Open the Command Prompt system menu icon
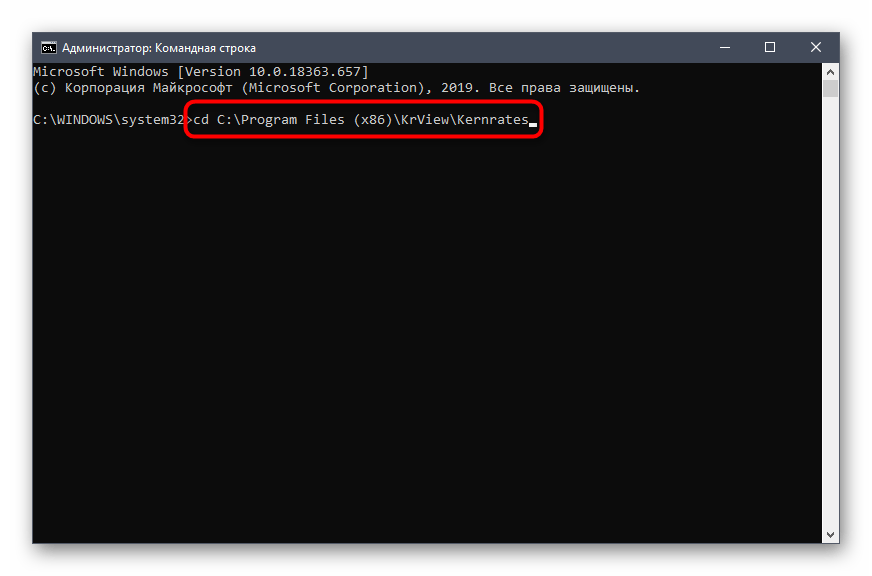 [48, 47]
